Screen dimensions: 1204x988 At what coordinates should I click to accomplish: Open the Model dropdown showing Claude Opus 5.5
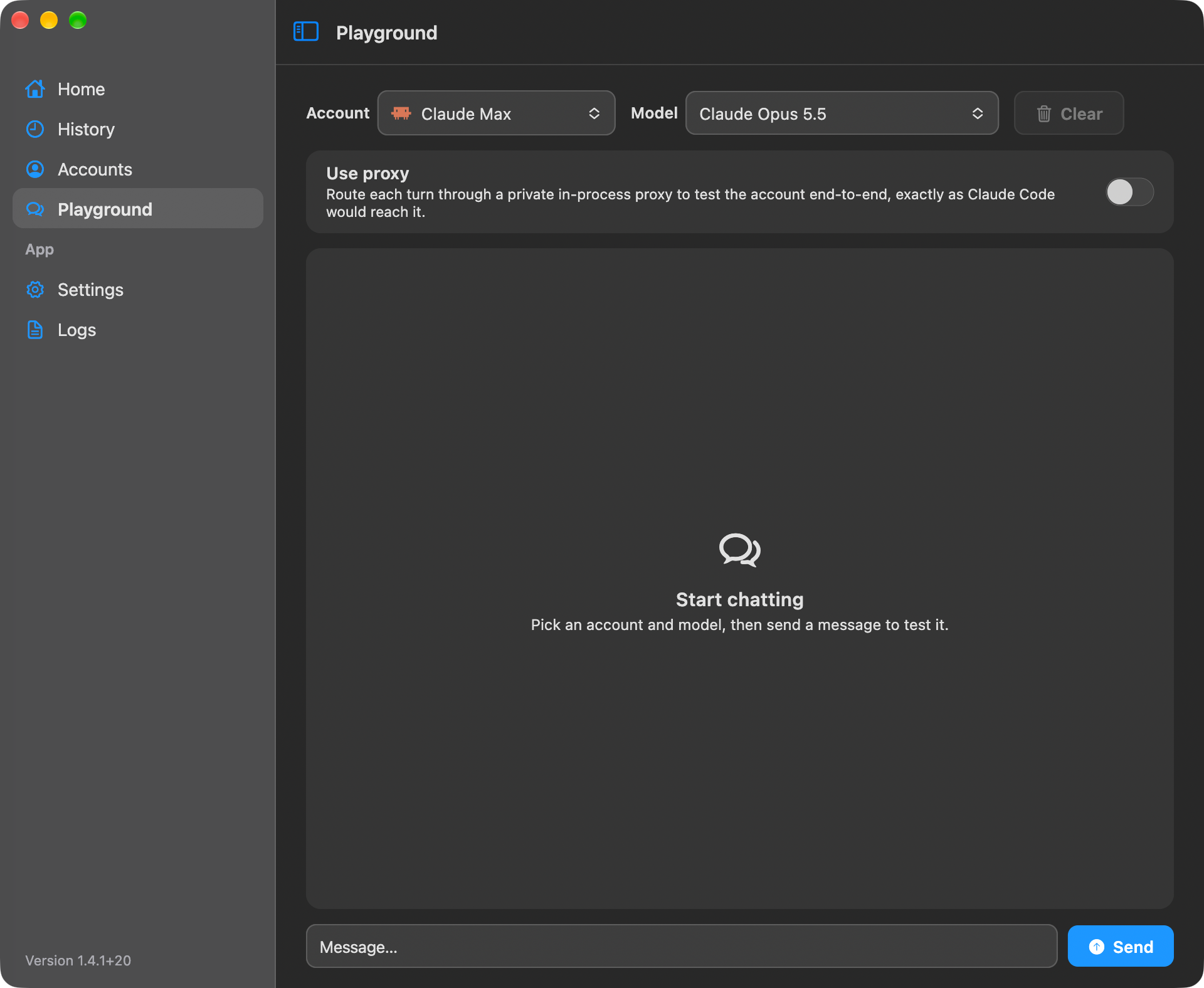[842, 113]
